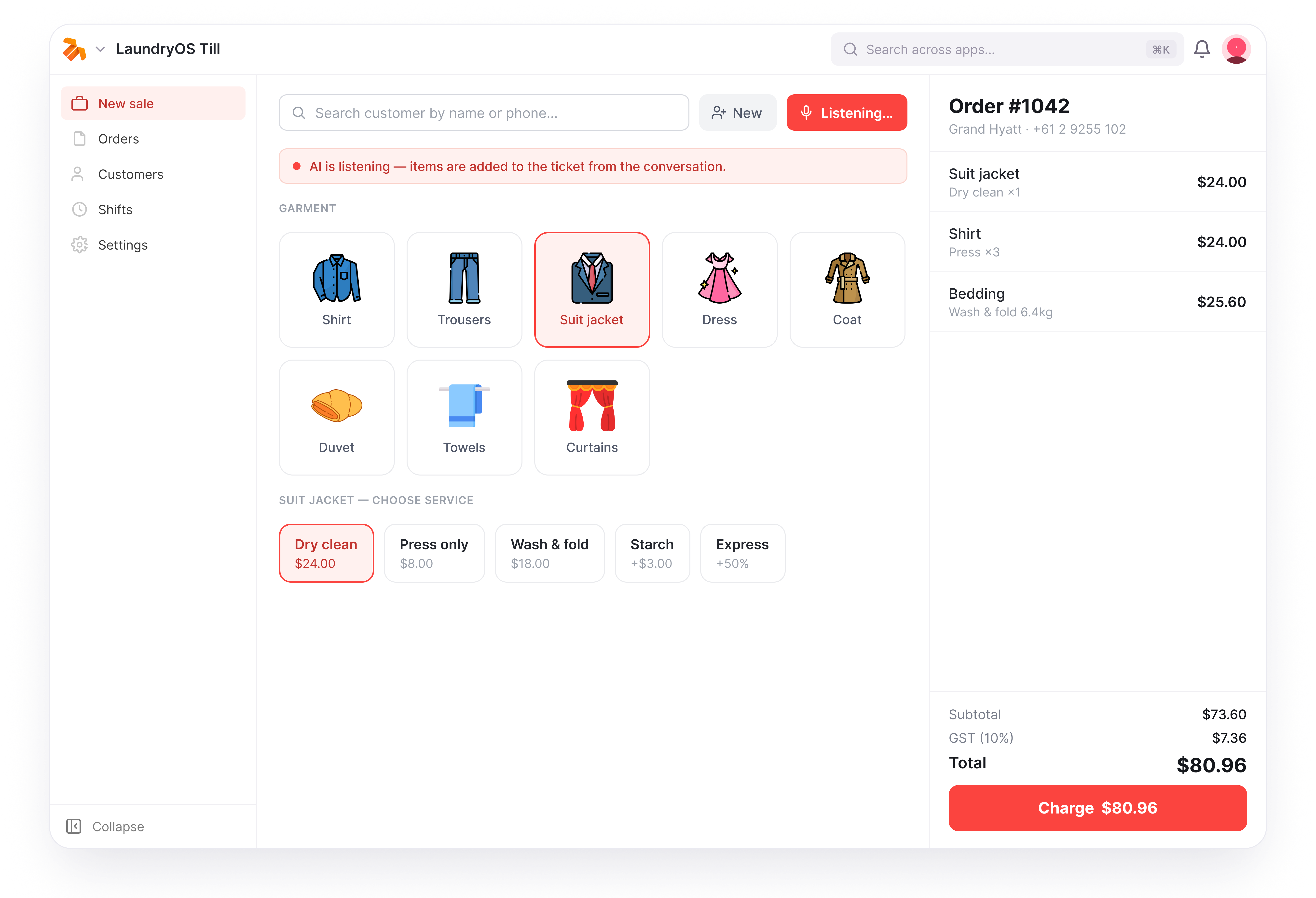Image resolution: width=1316 pixels, height=898 pixels.
Task: Go to Orders in the sidebar
Action: pos(153,139)
